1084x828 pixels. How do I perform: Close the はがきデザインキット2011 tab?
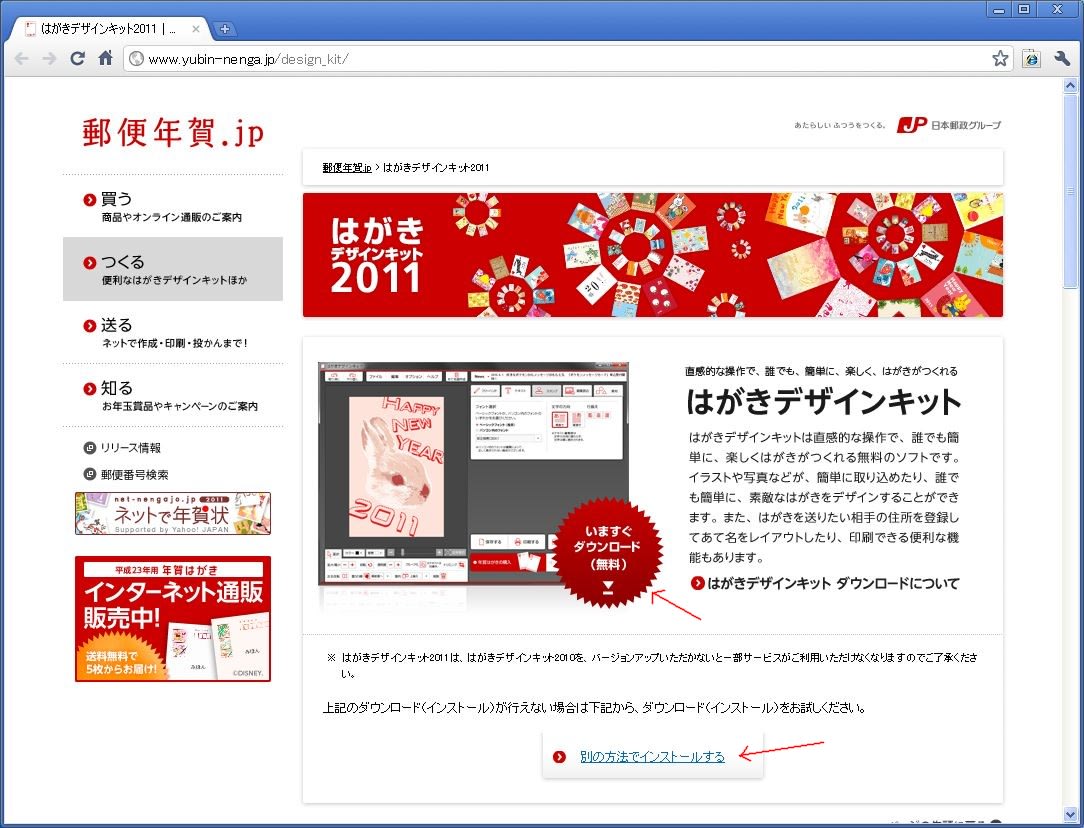196,29
